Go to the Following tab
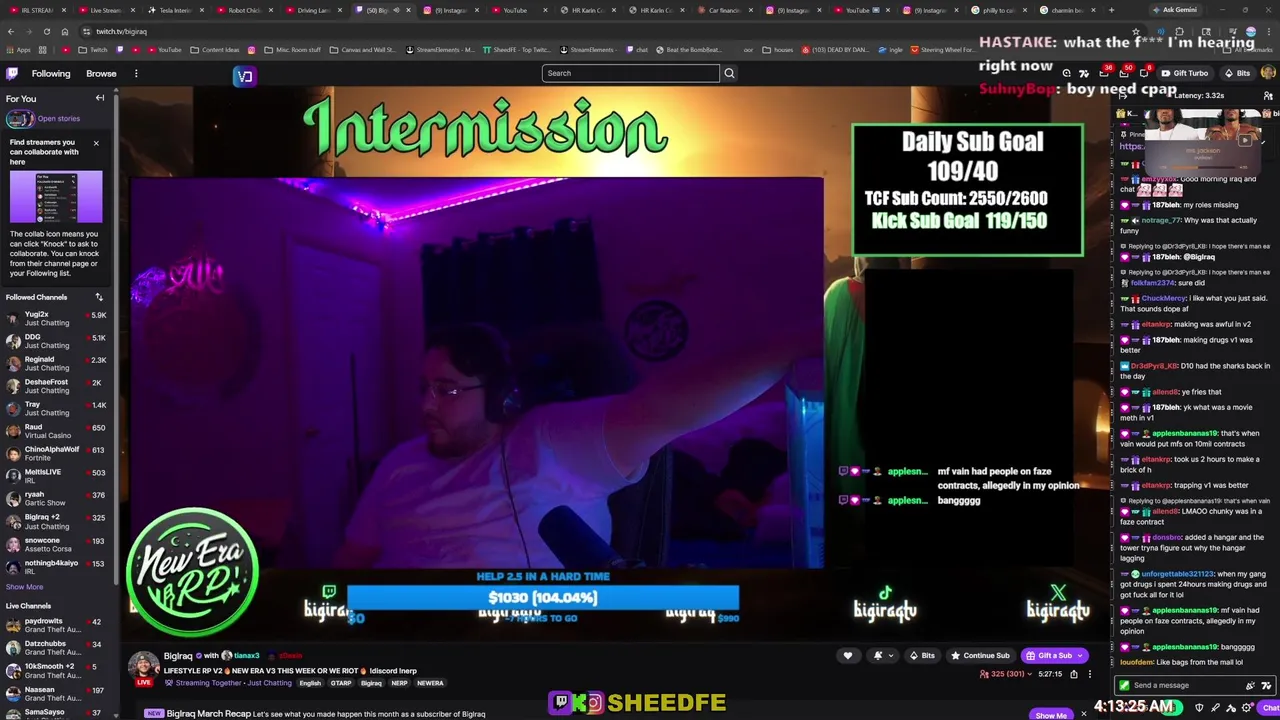The width and height of the screenshot is (1280, 720). (51, 73)
